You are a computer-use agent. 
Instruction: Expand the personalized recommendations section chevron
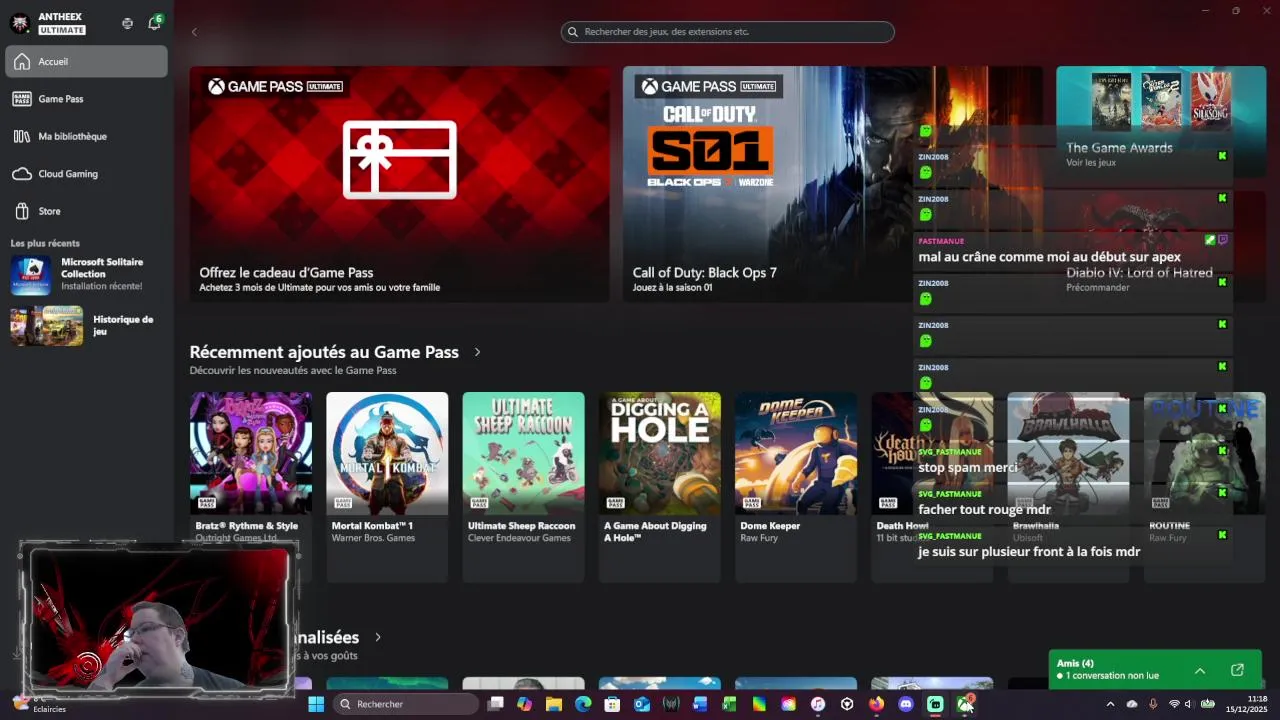click(x=377, y=637)
